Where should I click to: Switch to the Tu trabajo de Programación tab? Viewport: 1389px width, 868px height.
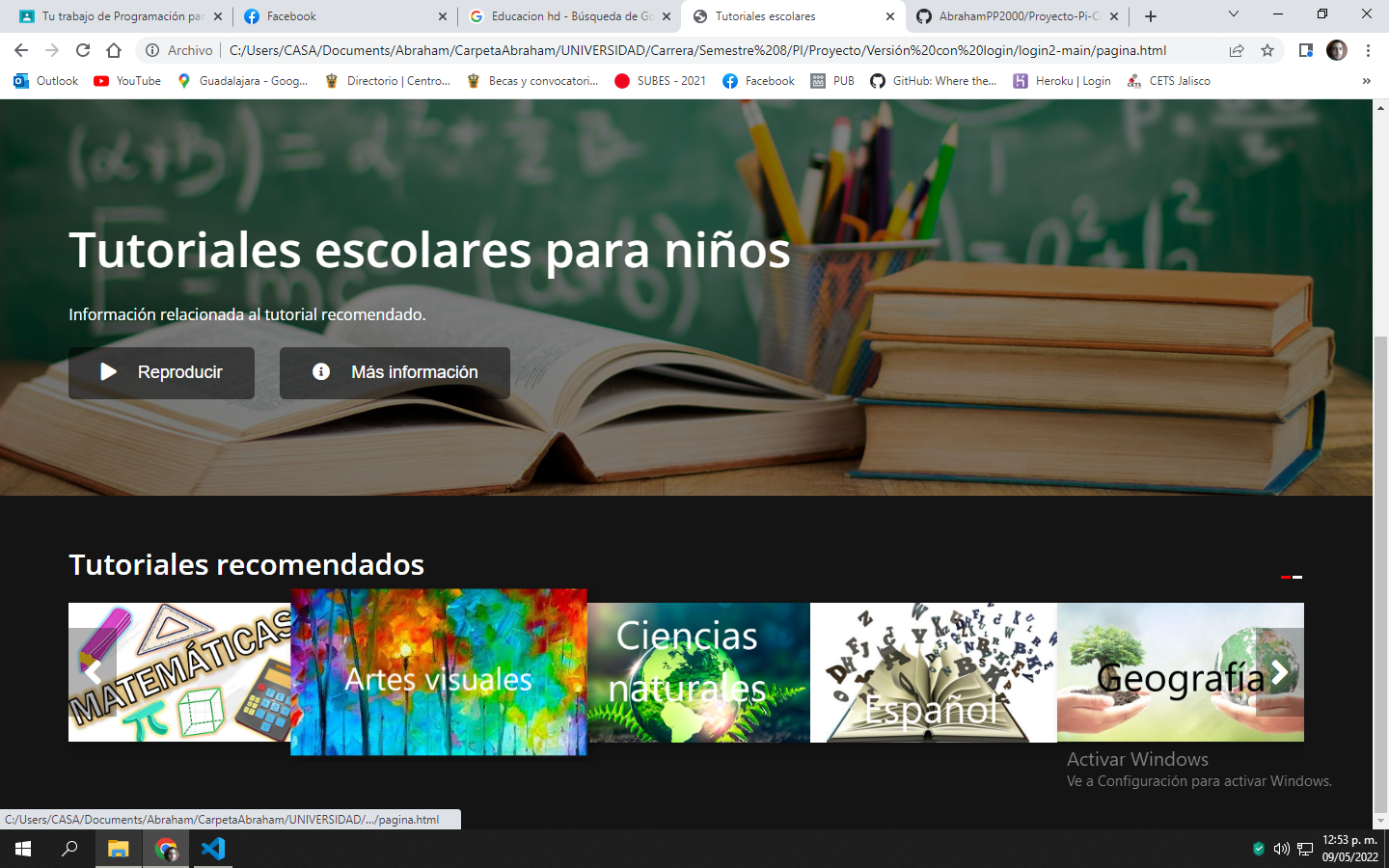point(121,16)
